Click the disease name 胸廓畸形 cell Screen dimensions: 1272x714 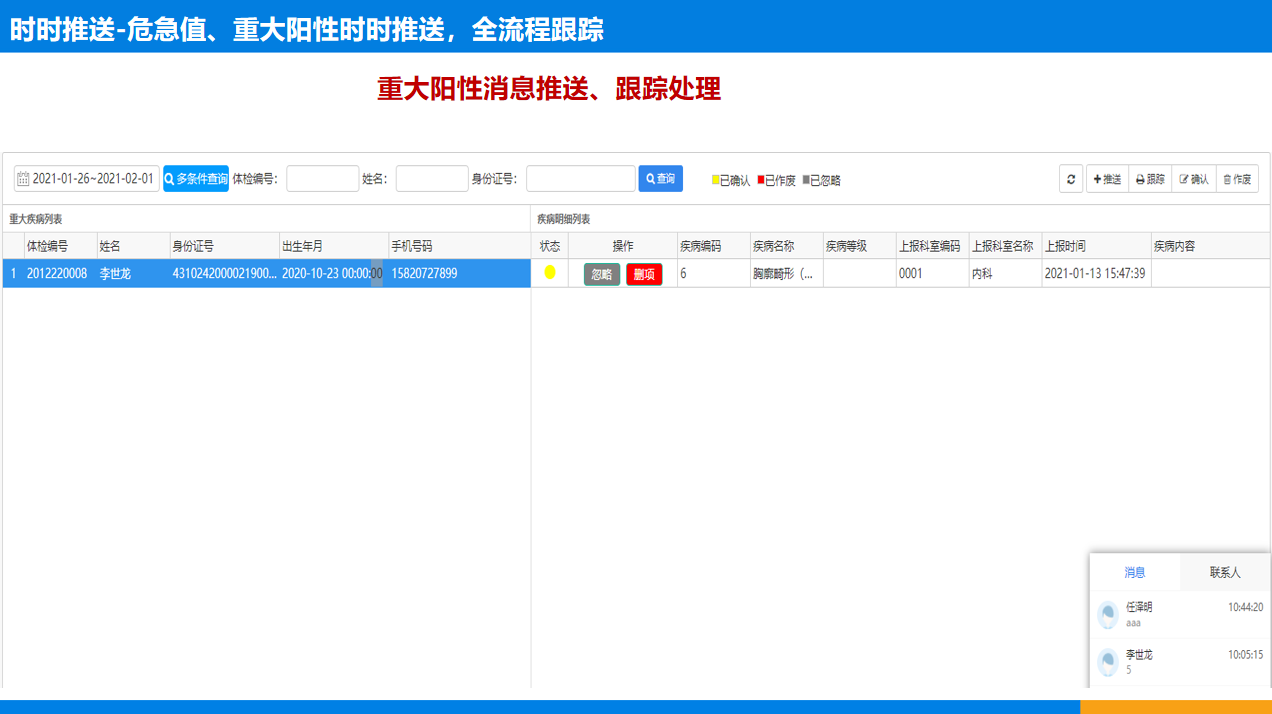pyautogui.click(x=787, y=273)
